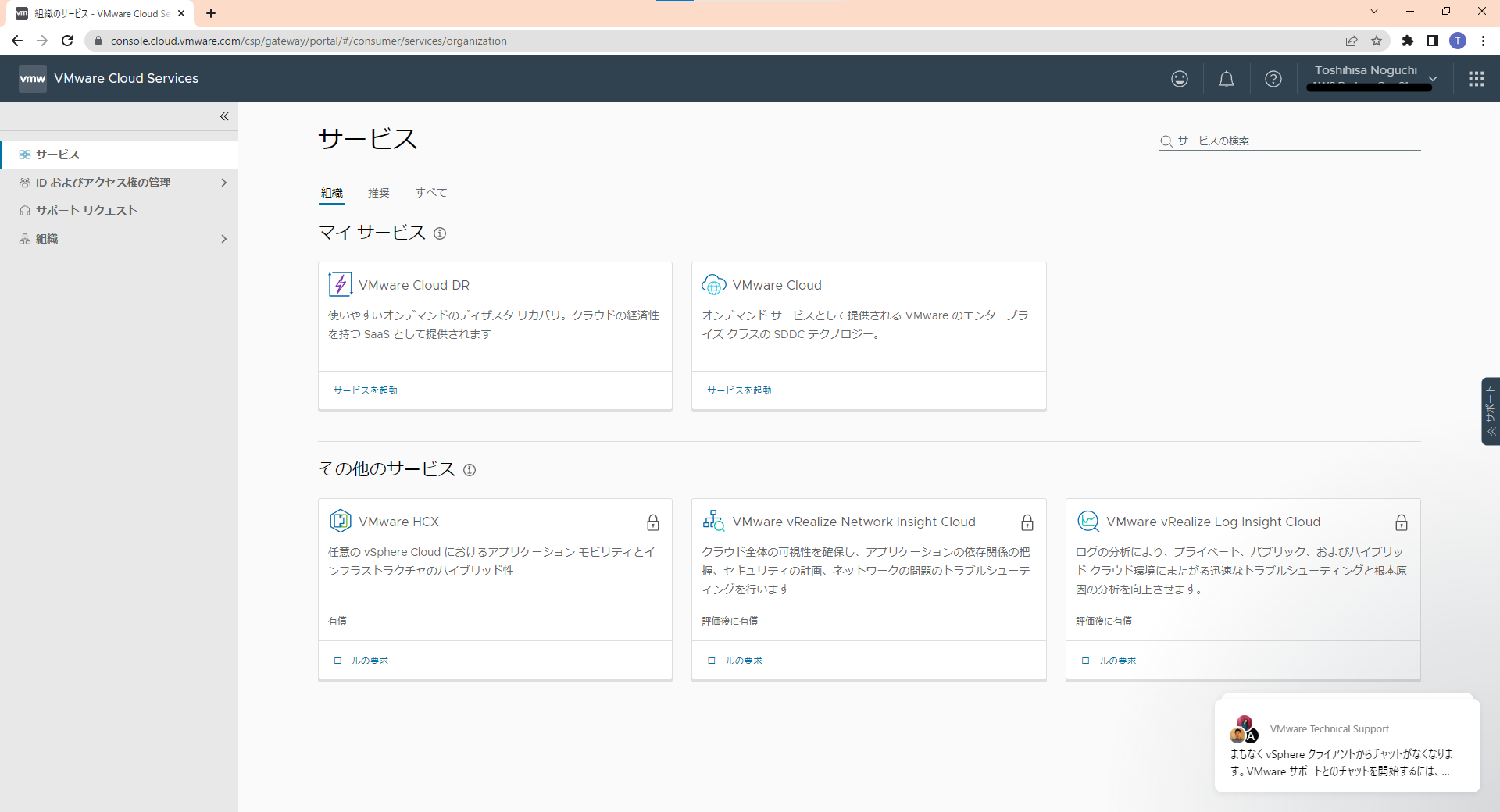Click the vmw logo icon
This screenshot has width=1500, height=812.
tap(33, 79)
